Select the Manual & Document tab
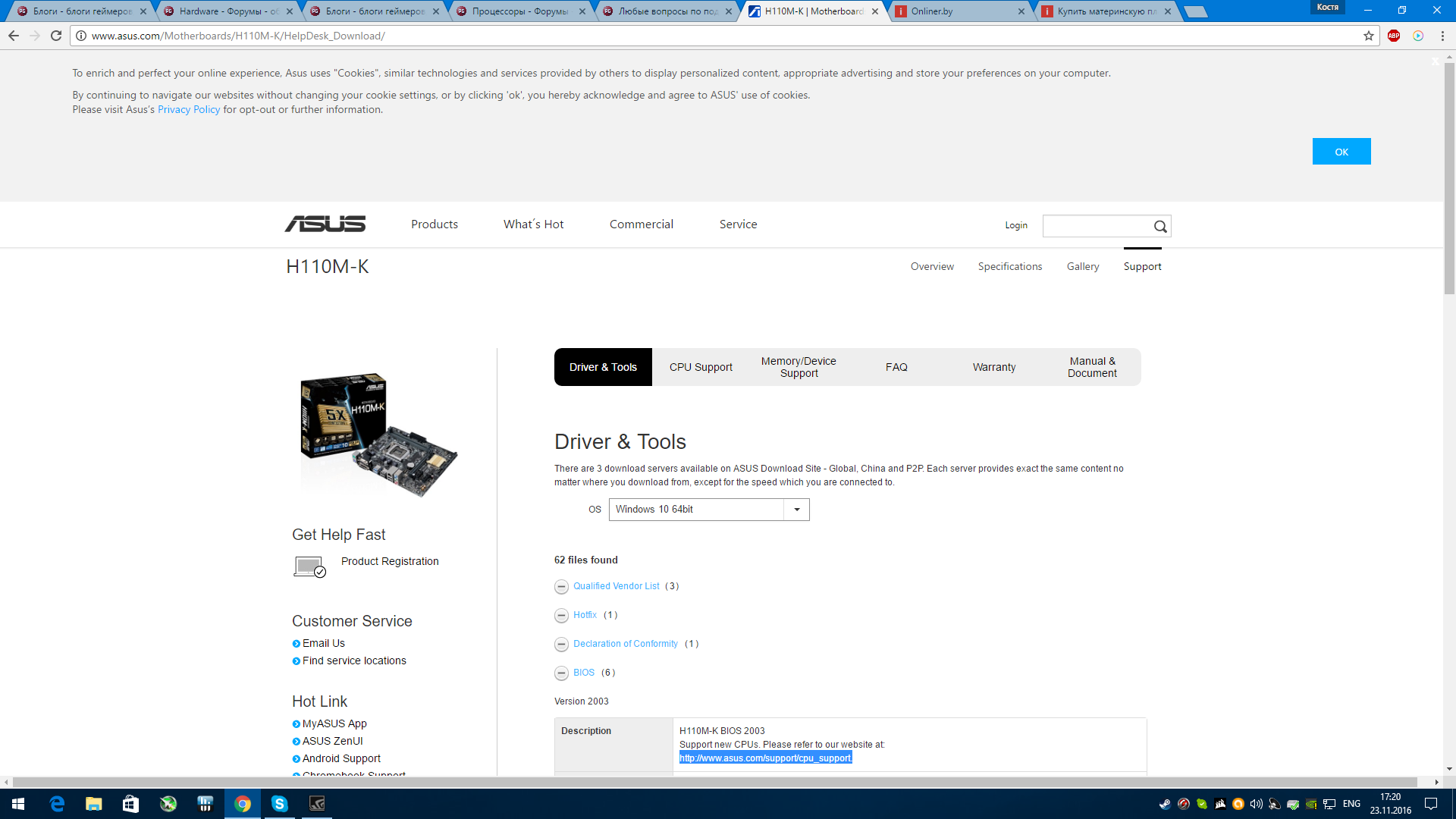Image resolution: width=1456 pixels, height=819 pixels. pyautogui.click(x=1092, y=367)
